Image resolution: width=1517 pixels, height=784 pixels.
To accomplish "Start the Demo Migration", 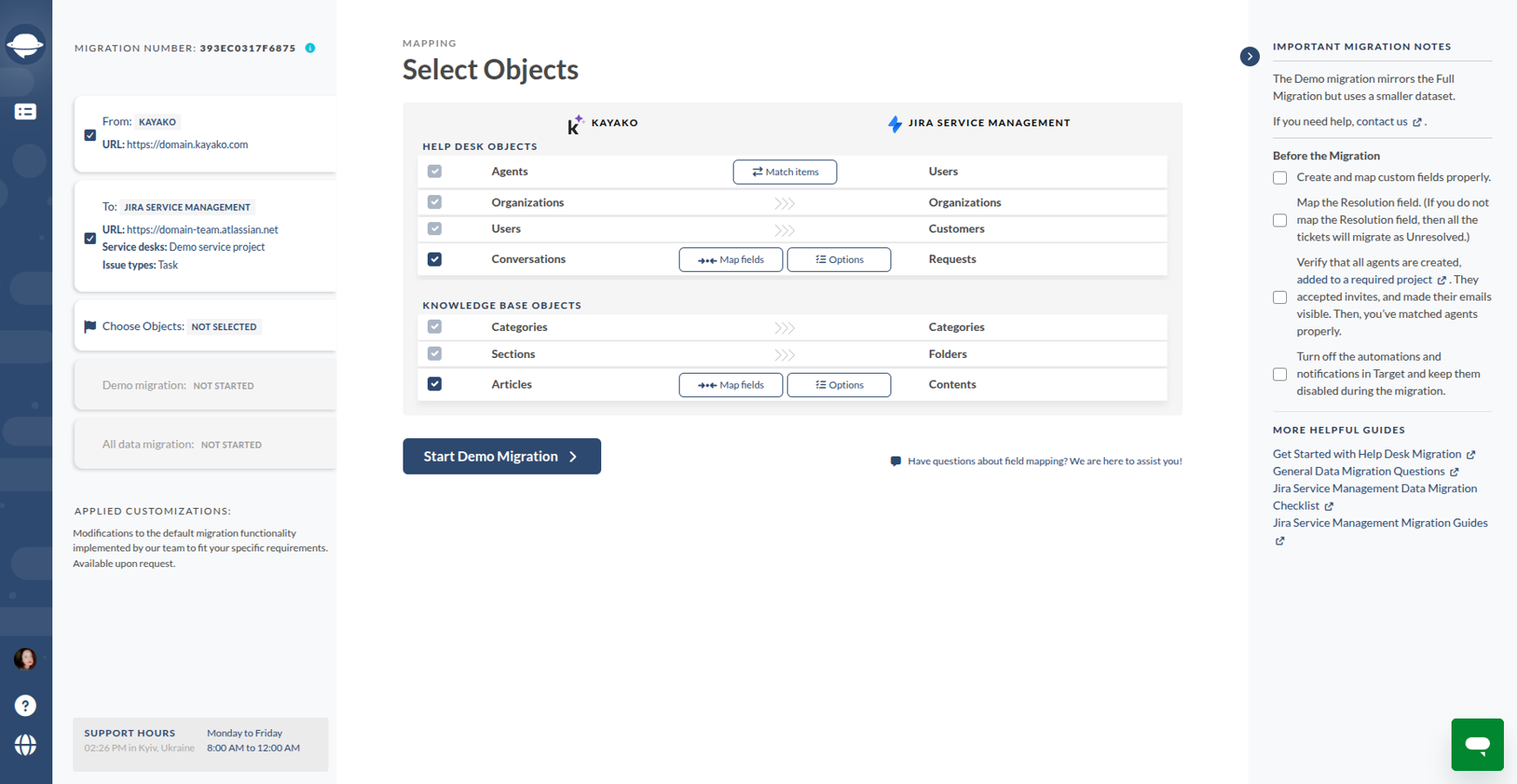I will point(501,456).
